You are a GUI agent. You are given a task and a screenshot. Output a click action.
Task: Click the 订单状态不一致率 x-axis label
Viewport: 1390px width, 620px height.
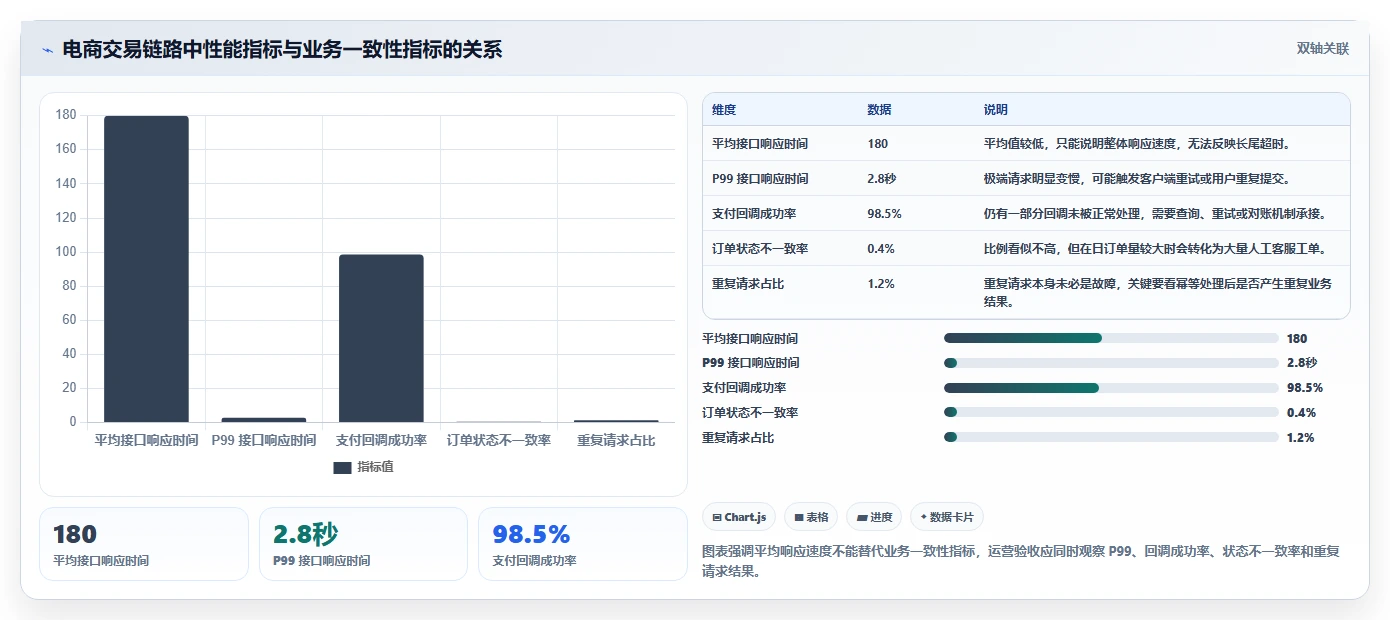[x=499, y=440]
